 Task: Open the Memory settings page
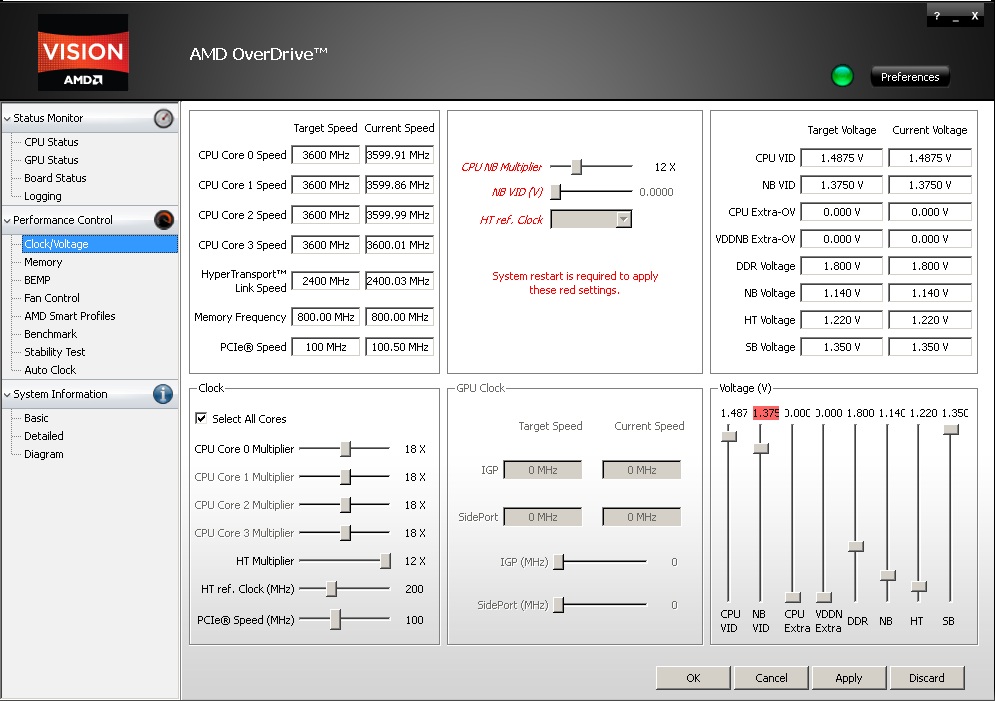tap(43, 262)
